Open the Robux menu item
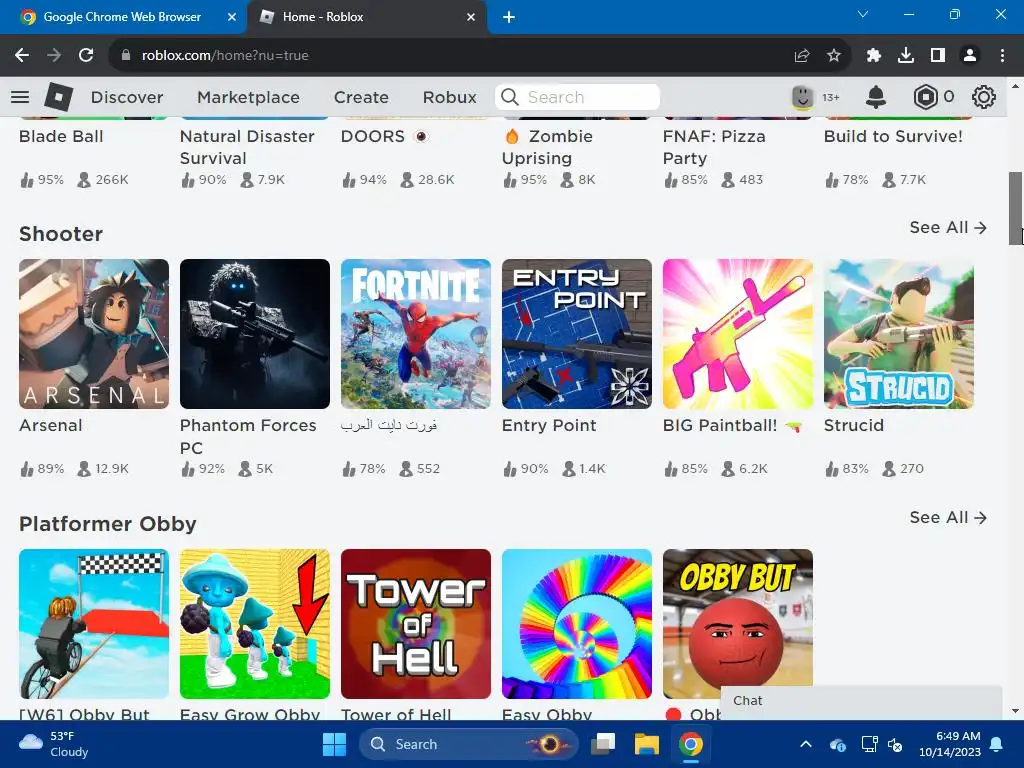Image resolution: width=1024 pixels, height=768 pixels. coord(449,97)
